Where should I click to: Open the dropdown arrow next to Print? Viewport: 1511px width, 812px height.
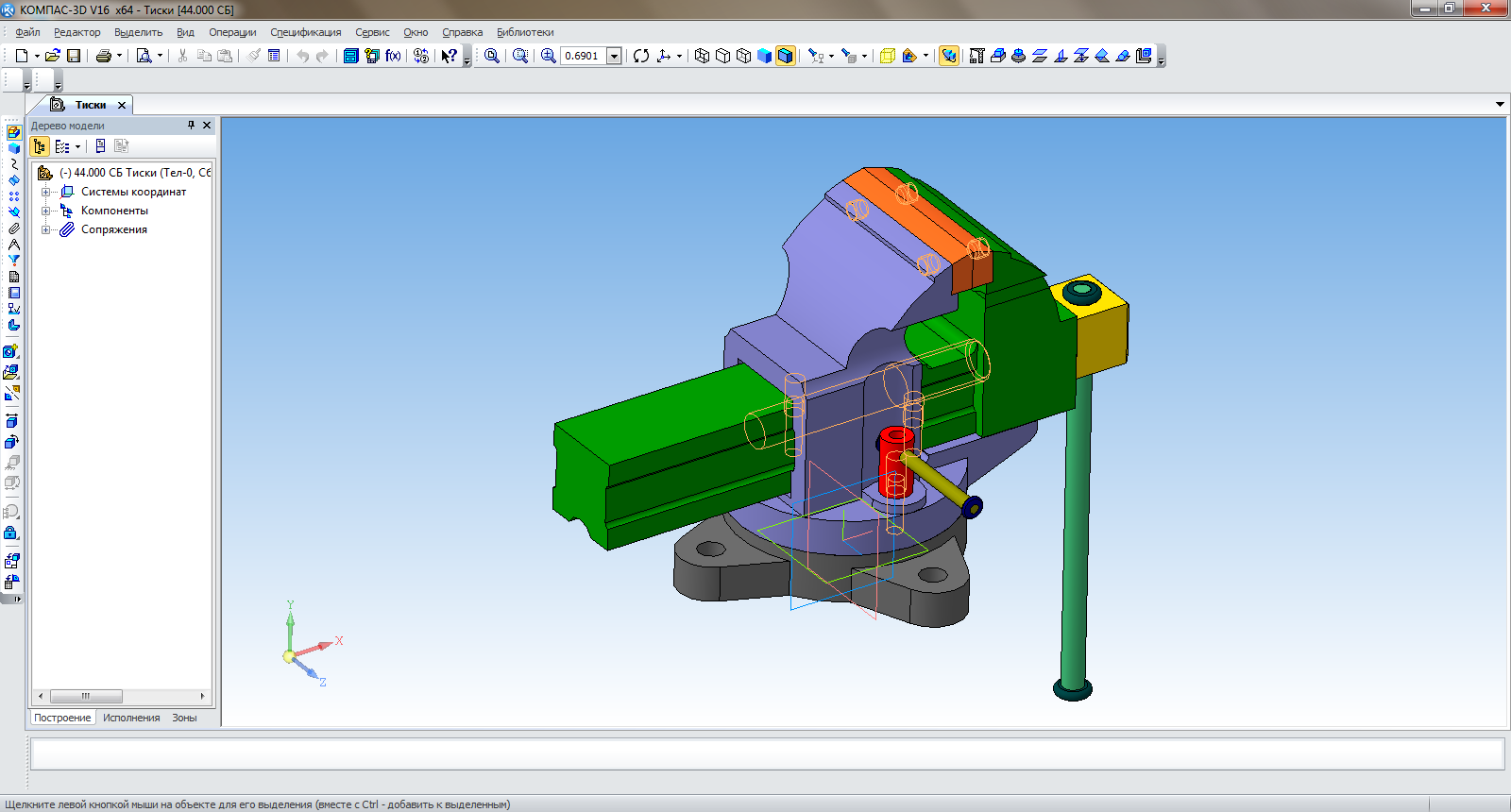pyautogui.click(x=119, y=56)
